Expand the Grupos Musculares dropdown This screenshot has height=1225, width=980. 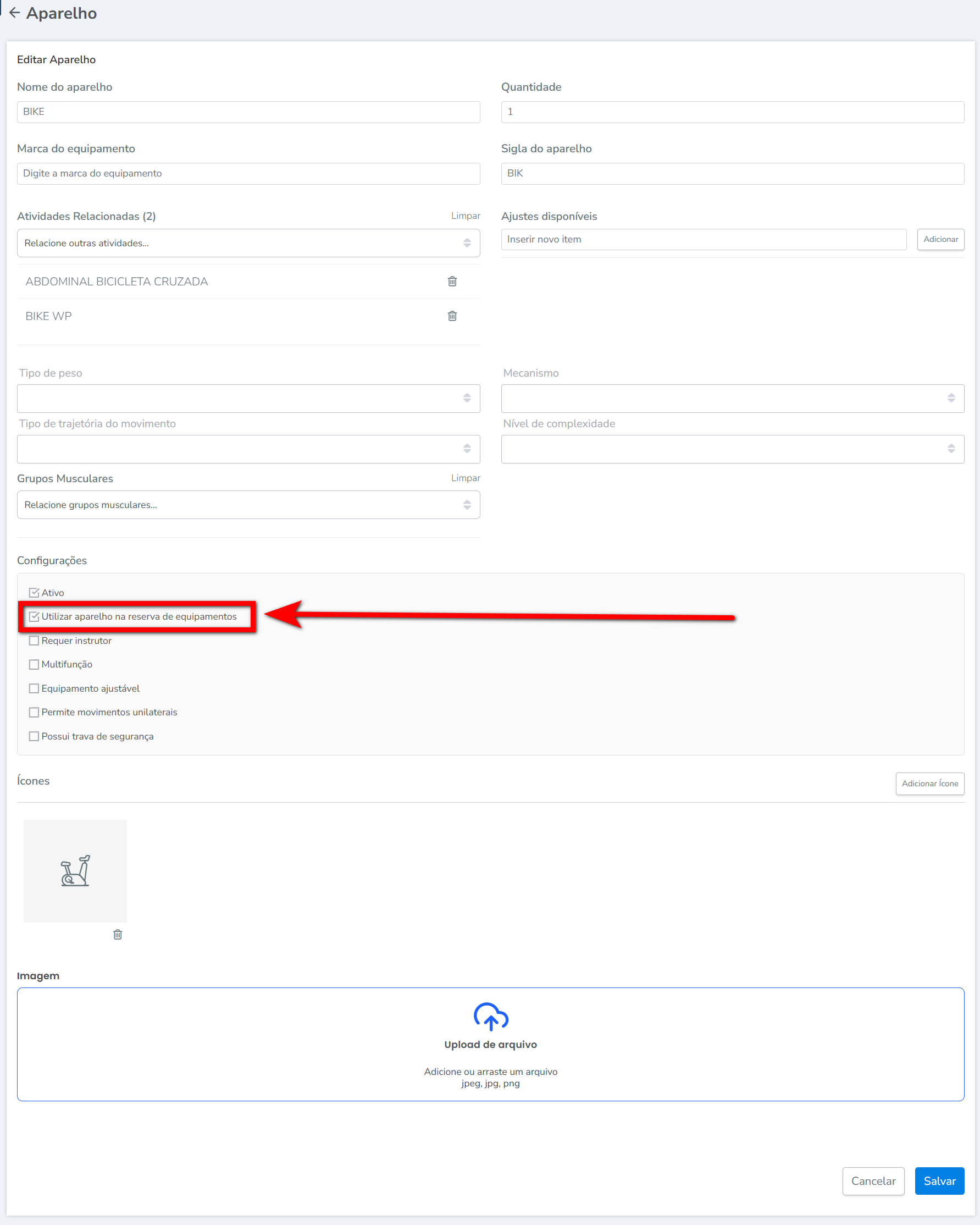248,505
